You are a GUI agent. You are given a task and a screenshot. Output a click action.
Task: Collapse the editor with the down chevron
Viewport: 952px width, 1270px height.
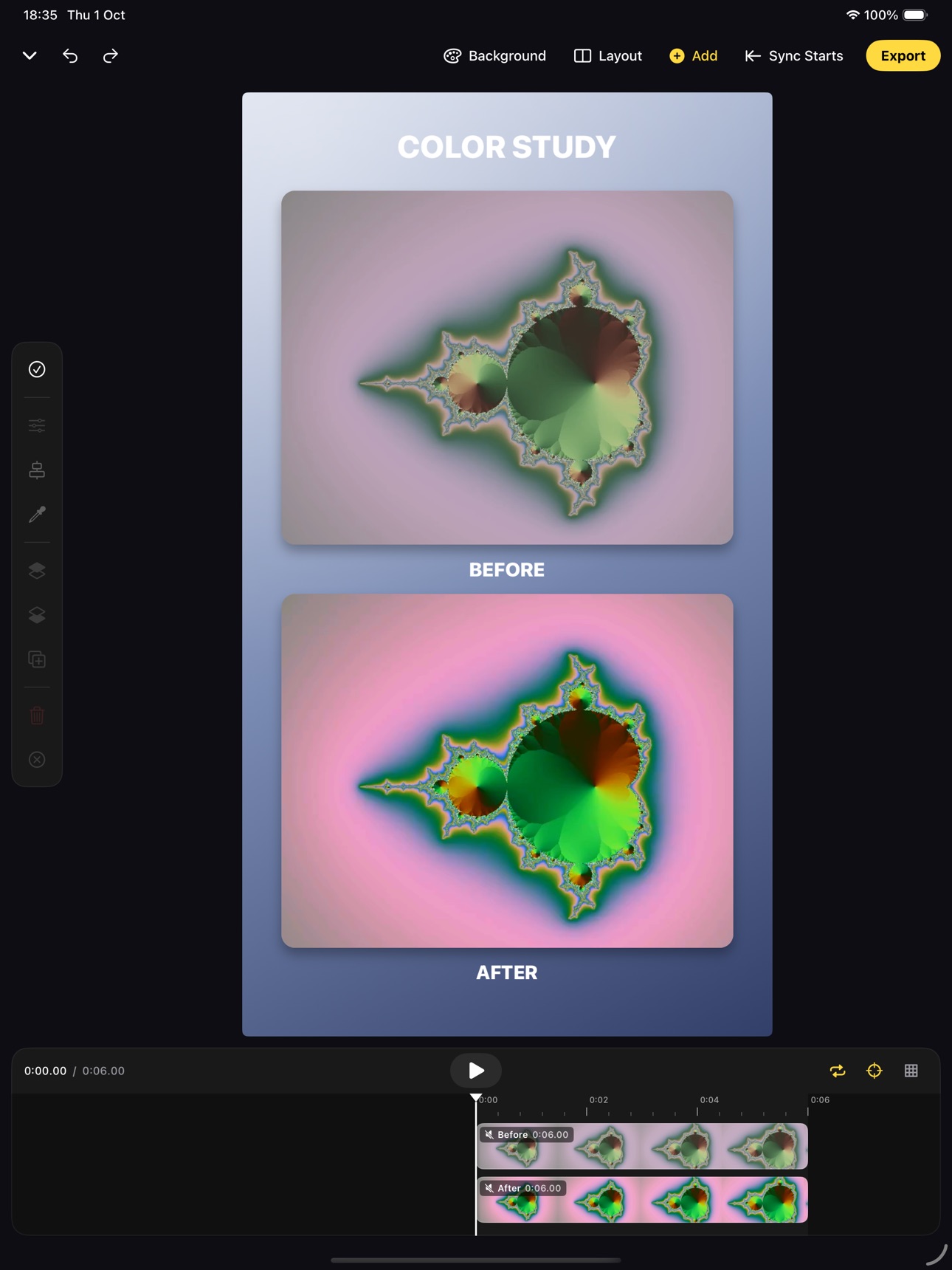(30, 55)
